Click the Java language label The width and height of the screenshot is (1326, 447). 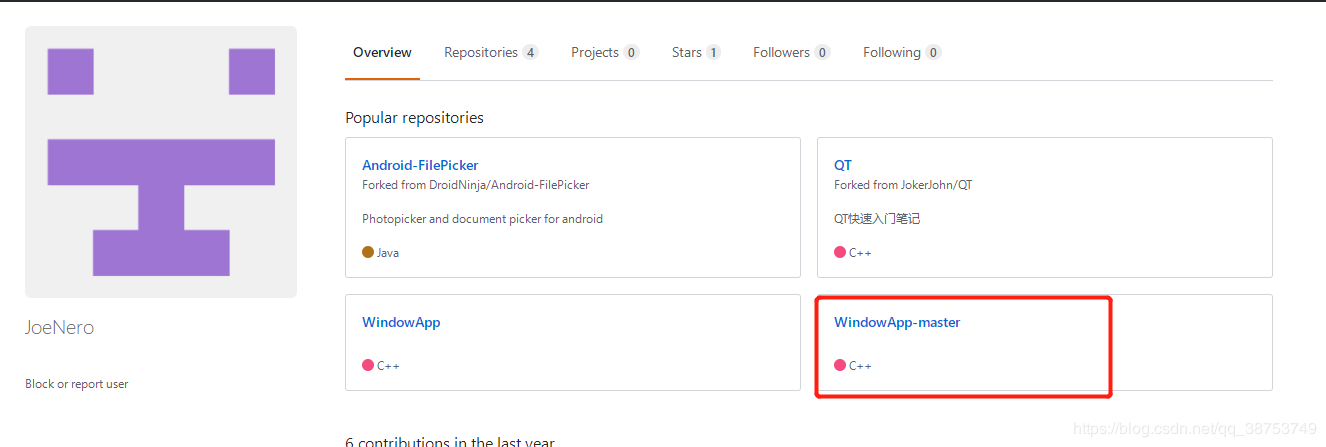click(388, 253)
